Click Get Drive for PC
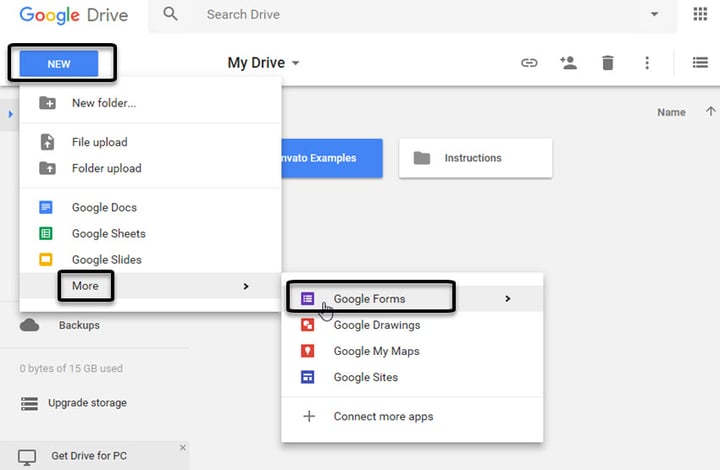The image size is (720, 470). point(89,456)
